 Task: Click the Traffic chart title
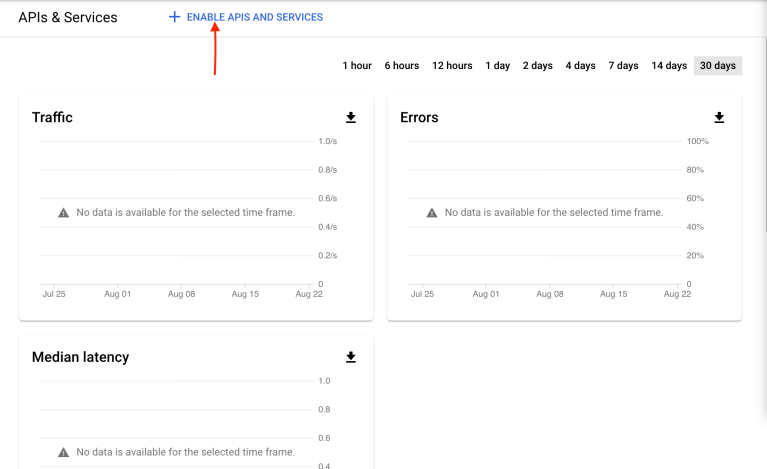[x=52, y=117]
